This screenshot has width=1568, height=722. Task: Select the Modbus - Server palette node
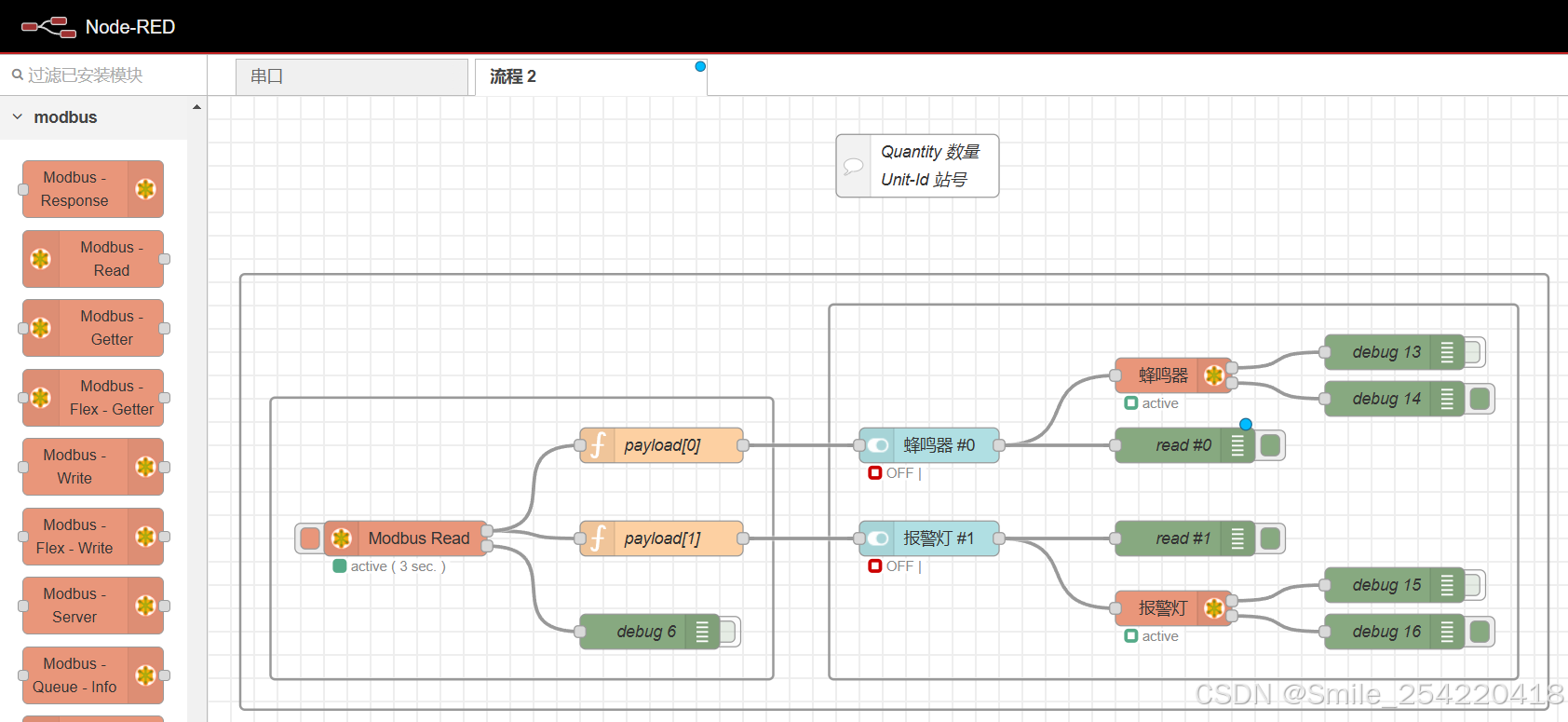point(93,606)
